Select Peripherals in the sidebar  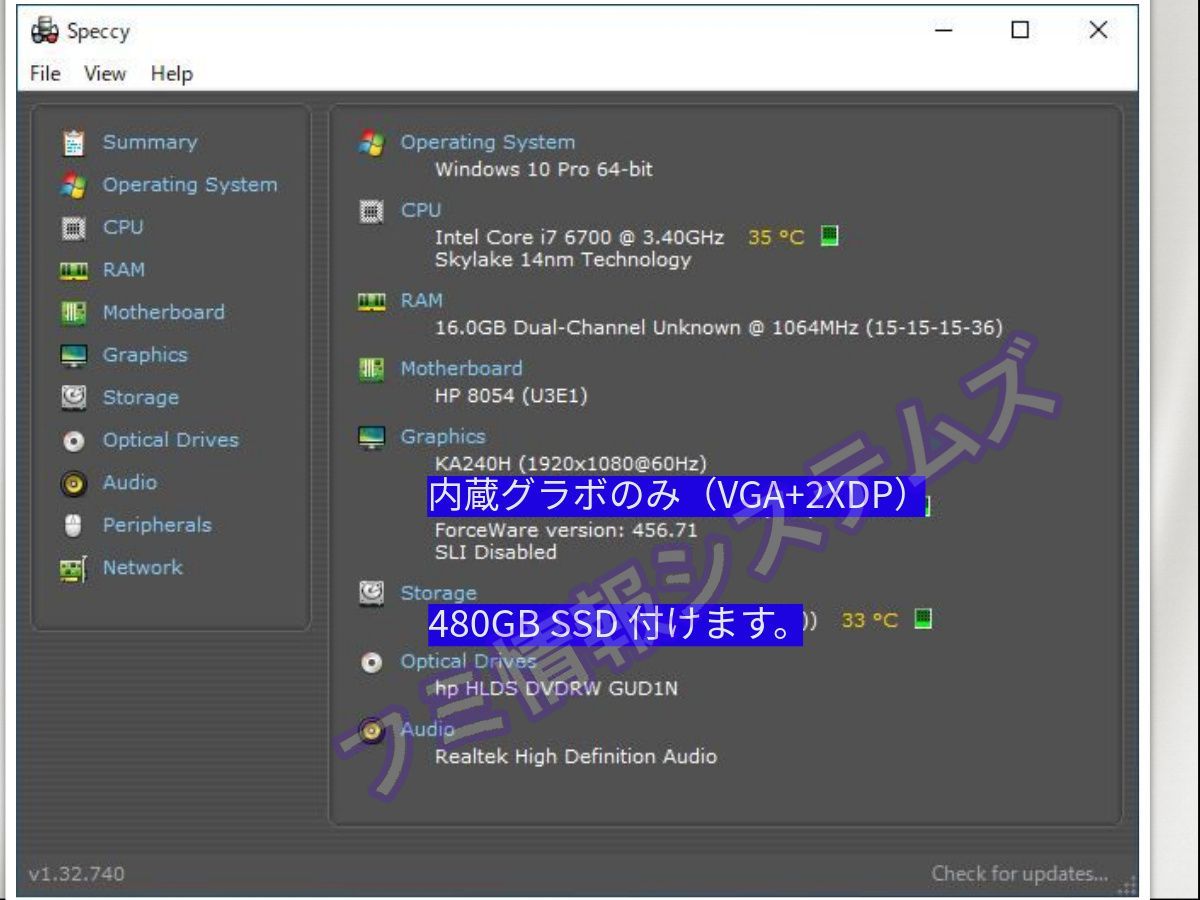157,524
